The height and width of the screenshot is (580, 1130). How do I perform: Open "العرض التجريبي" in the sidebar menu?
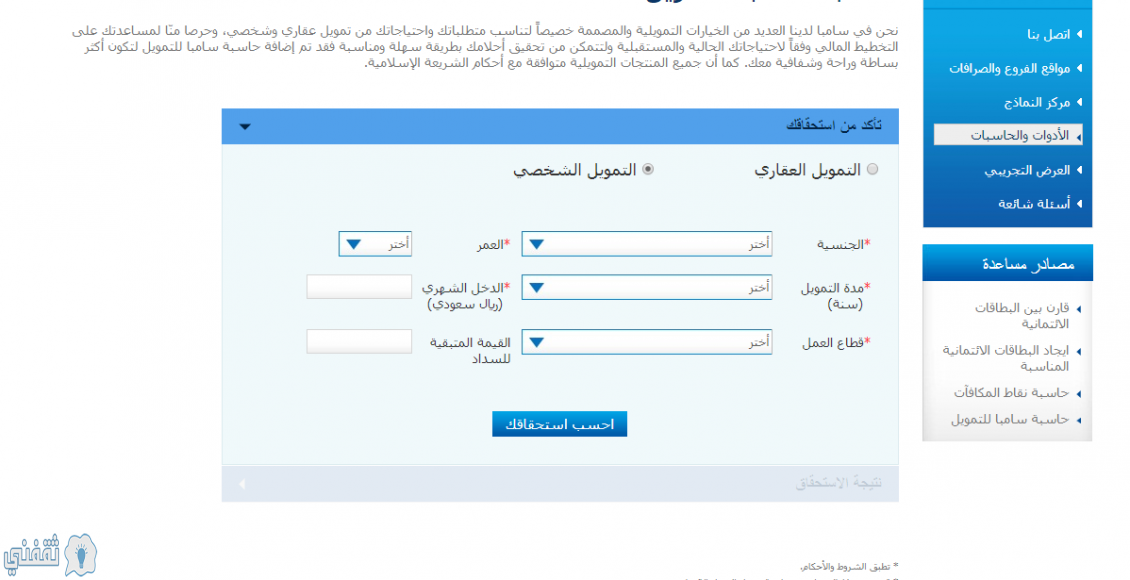coord(1027,170)
